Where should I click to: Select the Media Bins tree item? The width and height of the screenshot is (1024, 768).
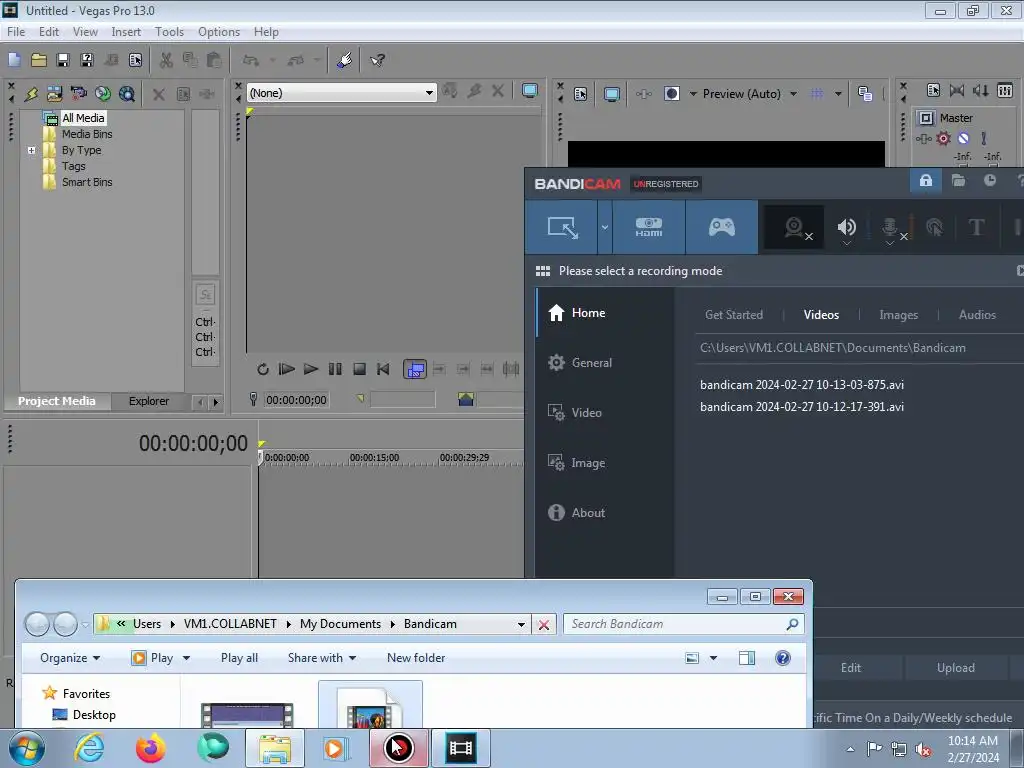point(87,134)
